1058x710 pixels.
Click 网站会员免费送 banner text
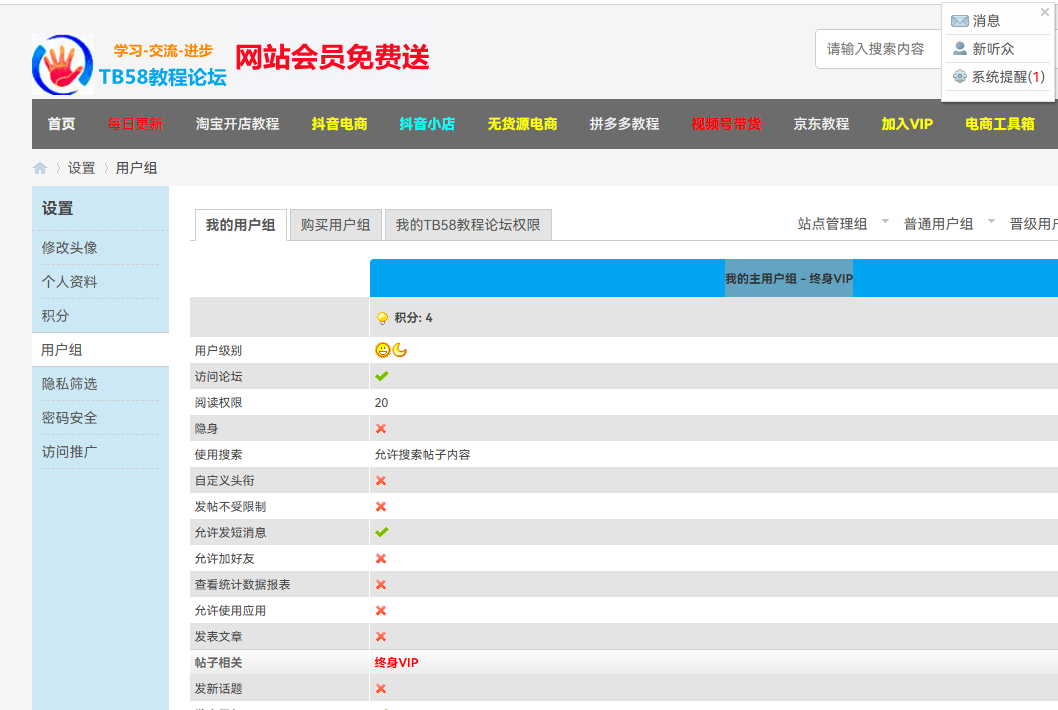pos(332,57)
